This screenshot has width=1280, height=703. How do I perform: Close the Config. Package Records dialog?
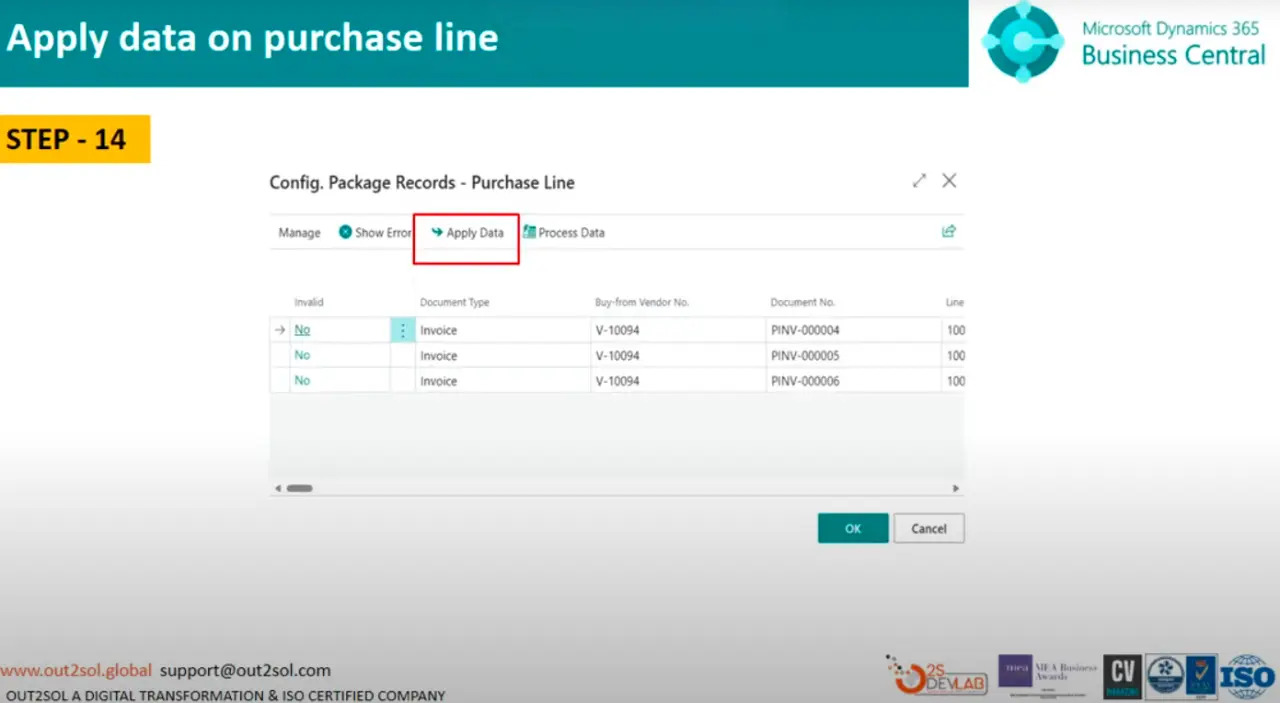coord(949,181)
